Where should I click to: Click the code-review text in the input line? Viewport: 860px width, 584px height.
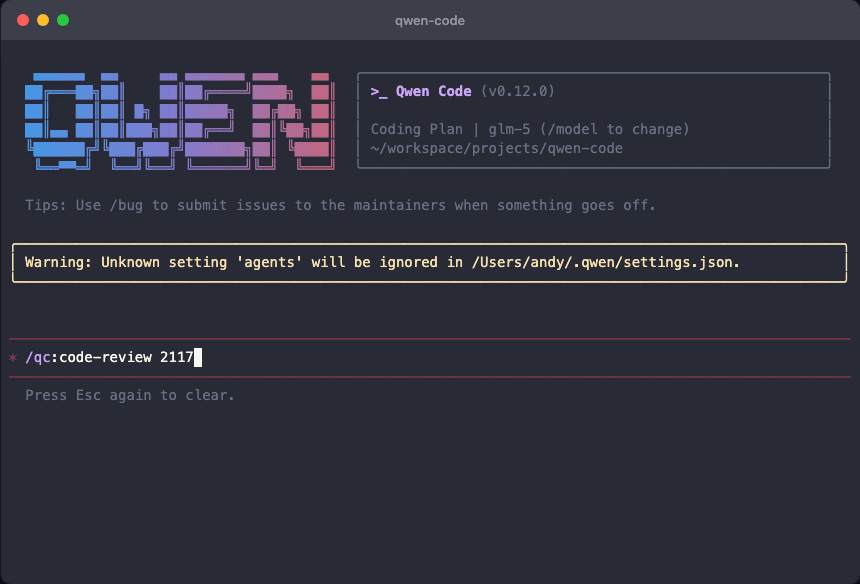pyautogui.click(x=105, y=357)
